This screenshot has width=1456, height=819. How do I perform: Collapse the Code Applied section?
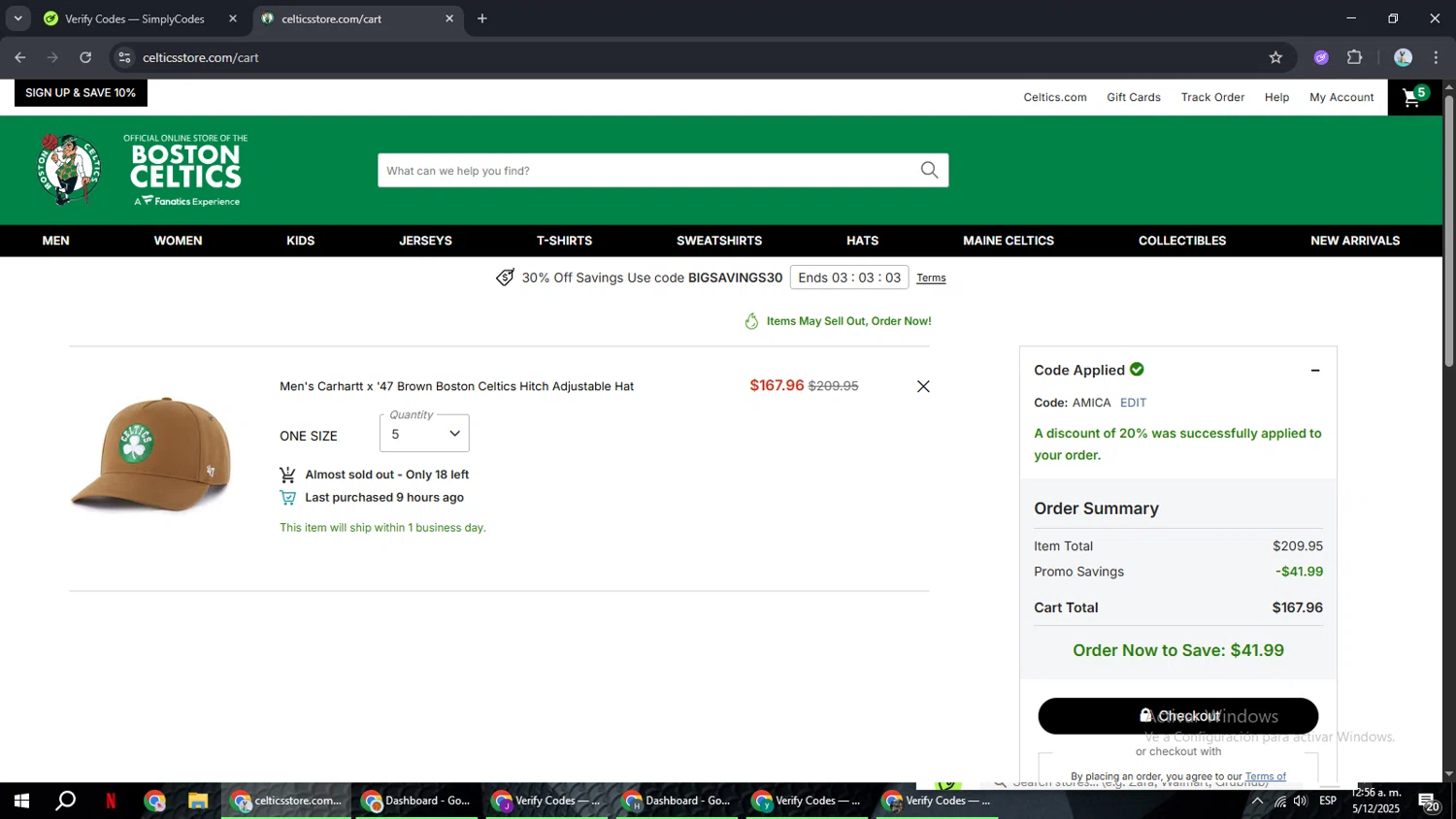point(1315,371)
